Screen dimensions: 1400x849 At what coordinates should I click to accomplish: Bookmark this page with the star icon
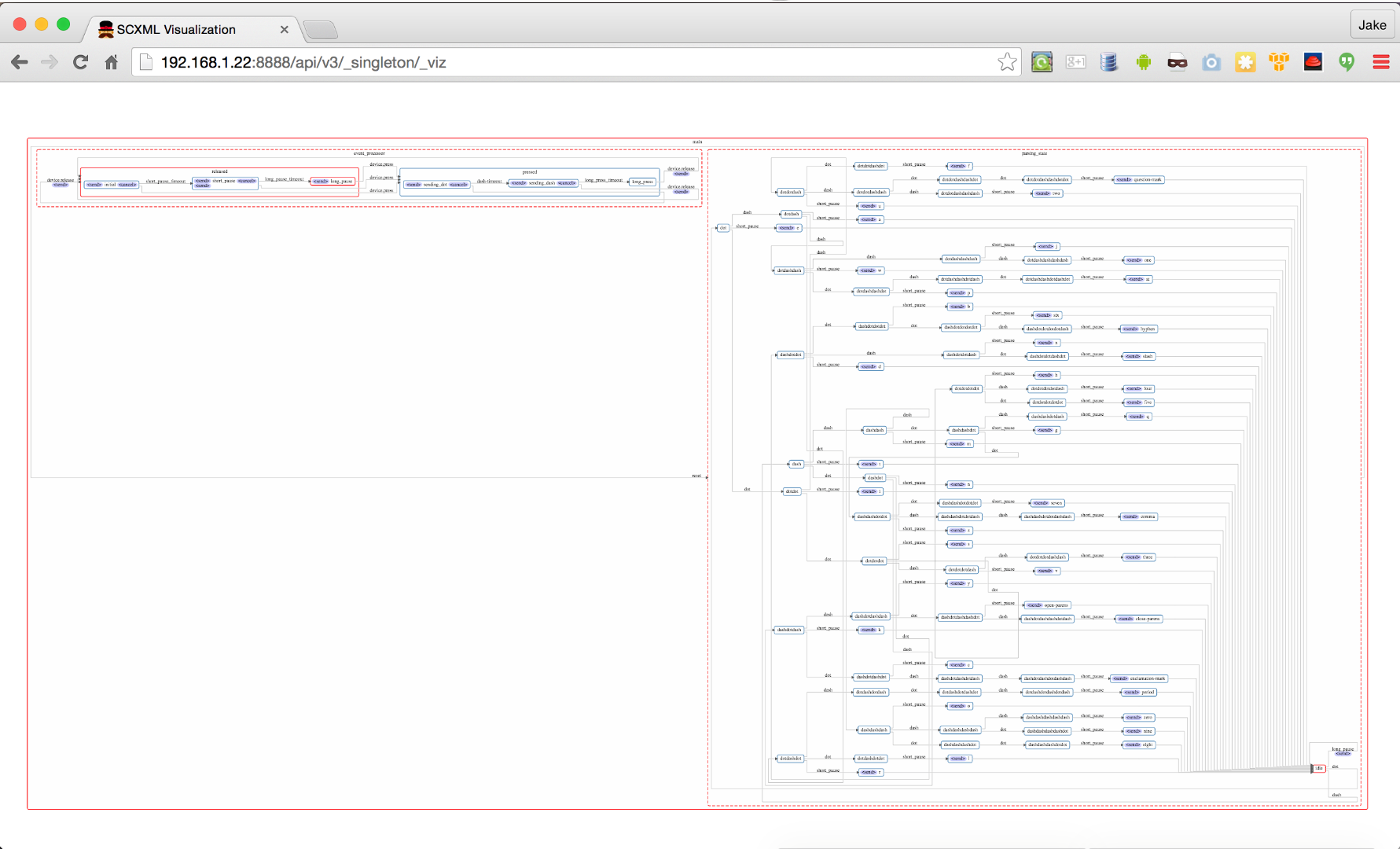[x=1007, y=62]
